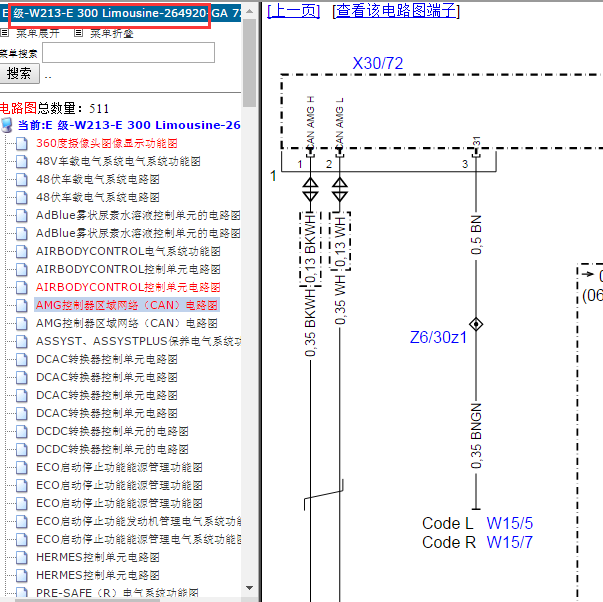Click the left panel vertical scrollbar thumb
Viewport: 603px width, 602px height.
[x=250, y=63]
